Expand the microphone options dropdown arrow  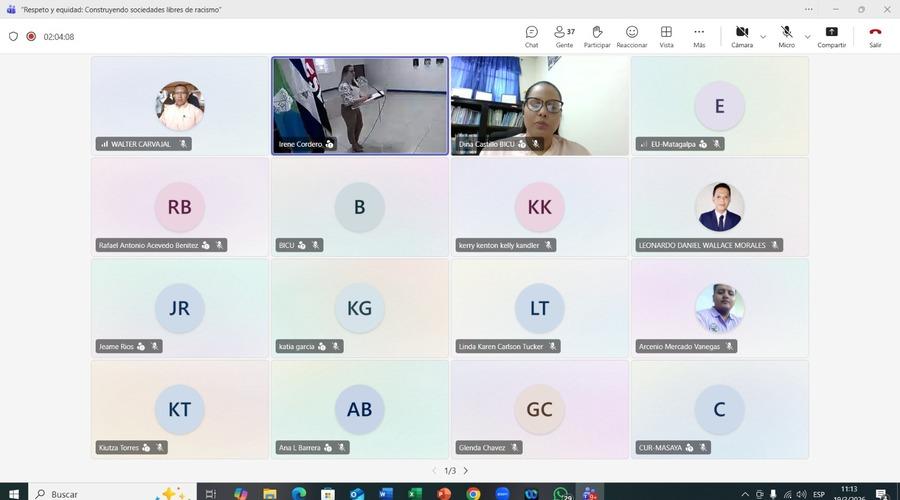point(808,36)
